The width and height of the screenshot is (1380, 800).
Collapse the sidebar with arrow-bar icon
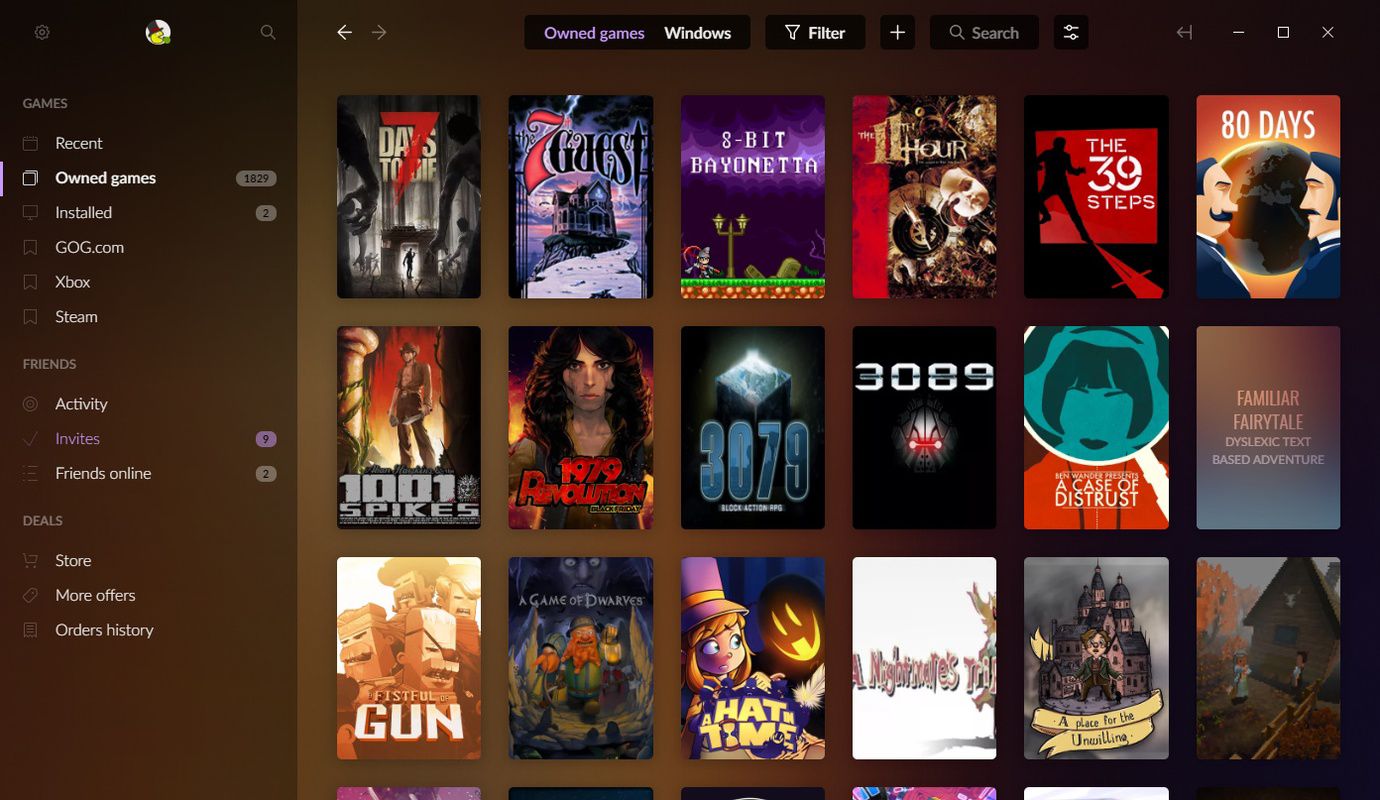(1185, 32)
